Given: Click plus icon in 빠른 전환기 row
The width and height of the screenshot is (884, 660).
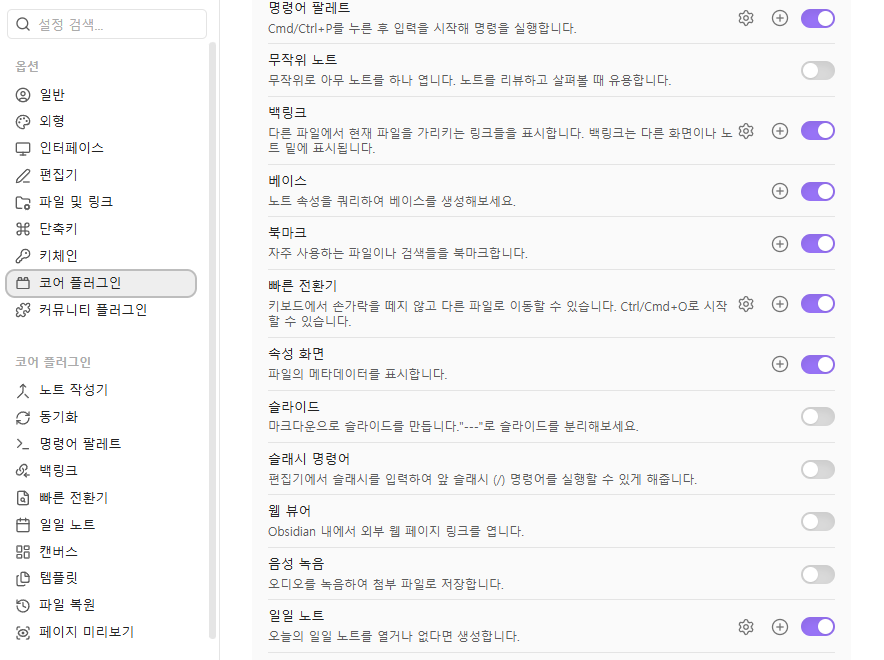Looking at the screenshot, I should click(780, 304).
